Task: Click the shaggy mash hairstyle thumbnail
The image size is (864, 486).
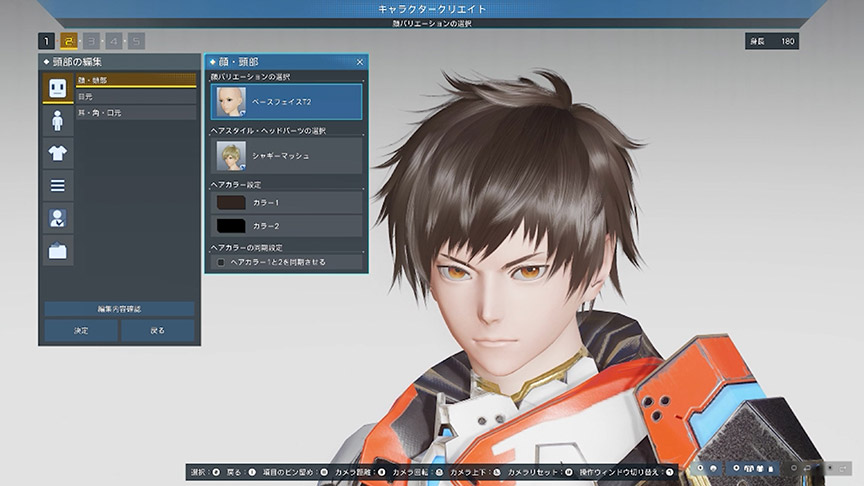Action: [231, 156]
